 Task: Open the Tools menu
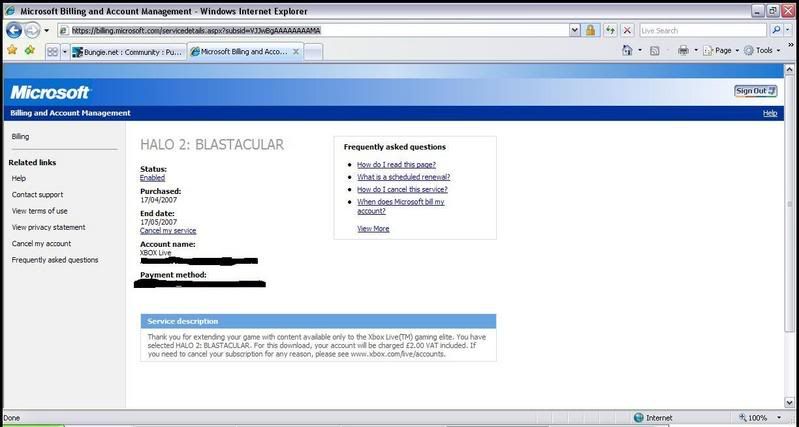pyautogui.click(x=762, y=50)
